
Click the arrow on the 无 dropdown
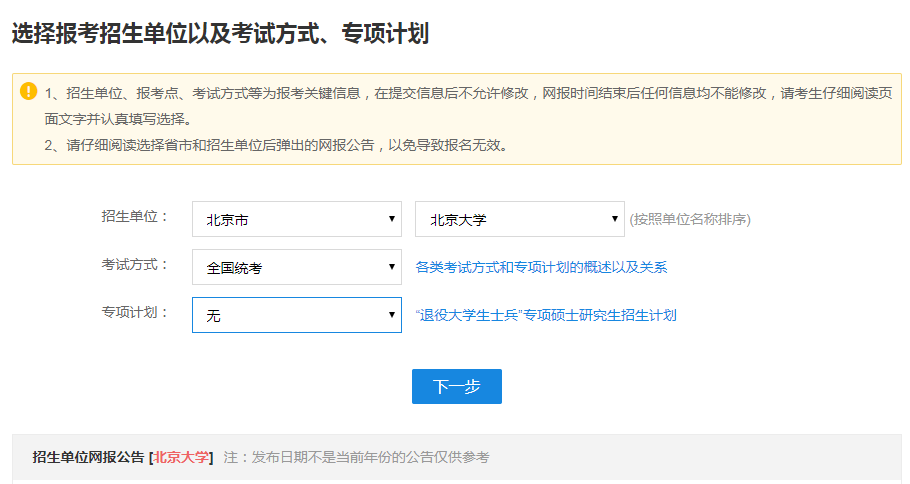[391, 315]
